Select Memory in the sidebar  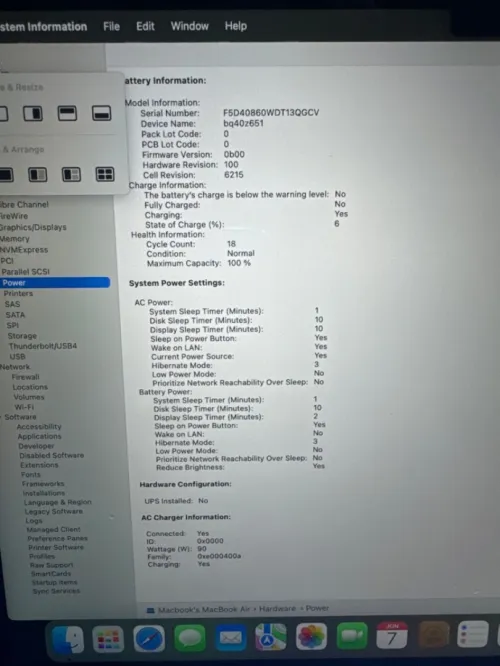pos(15,239)
